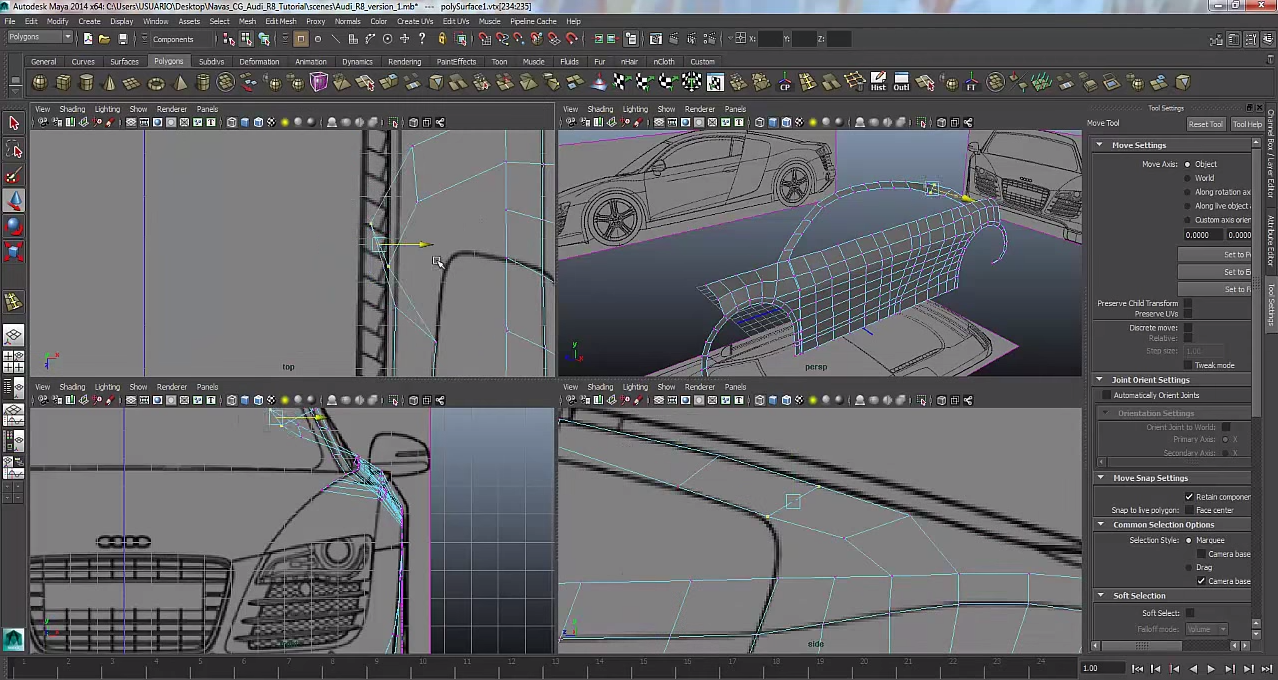Activate the Select tool in the toolbox
Screen dimensions: 1278x680
(14, 123)
